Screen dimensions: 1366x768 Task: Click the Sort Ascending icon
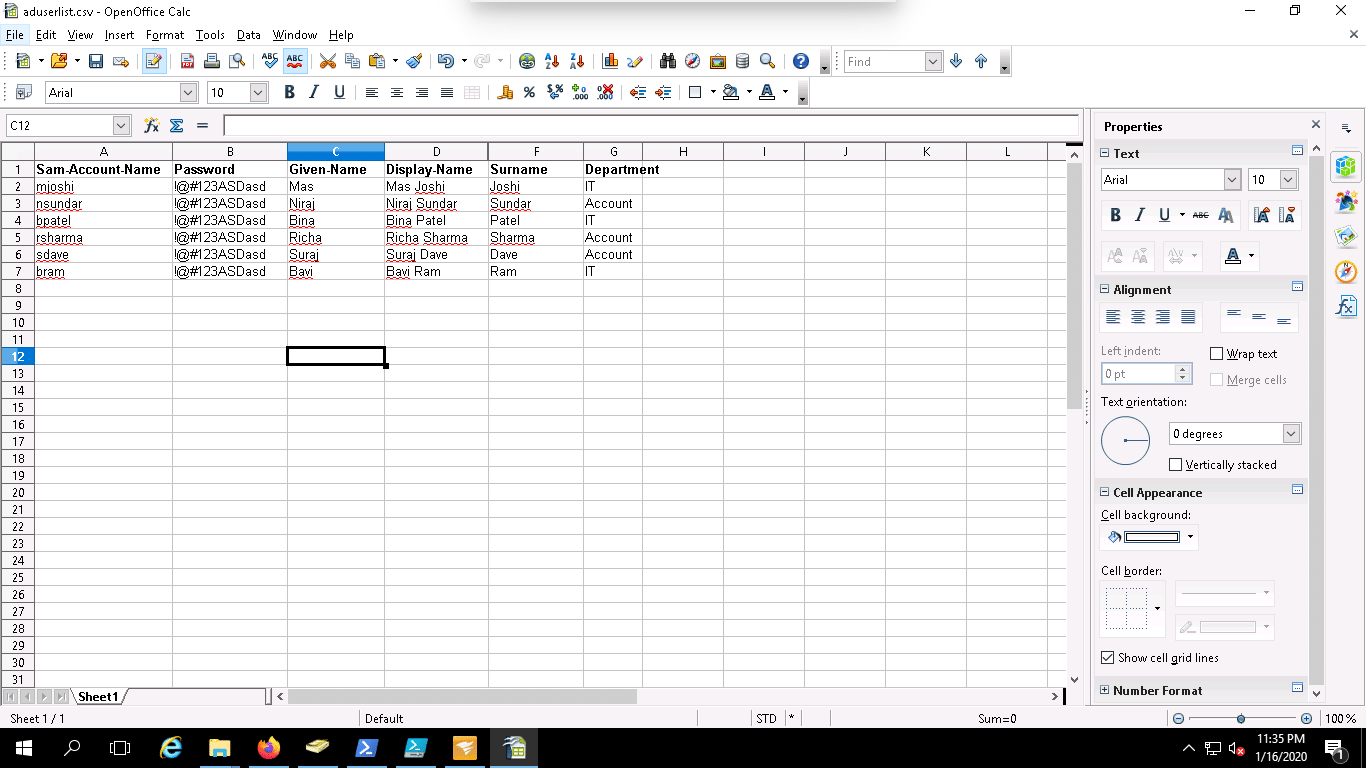click(551, 61)
